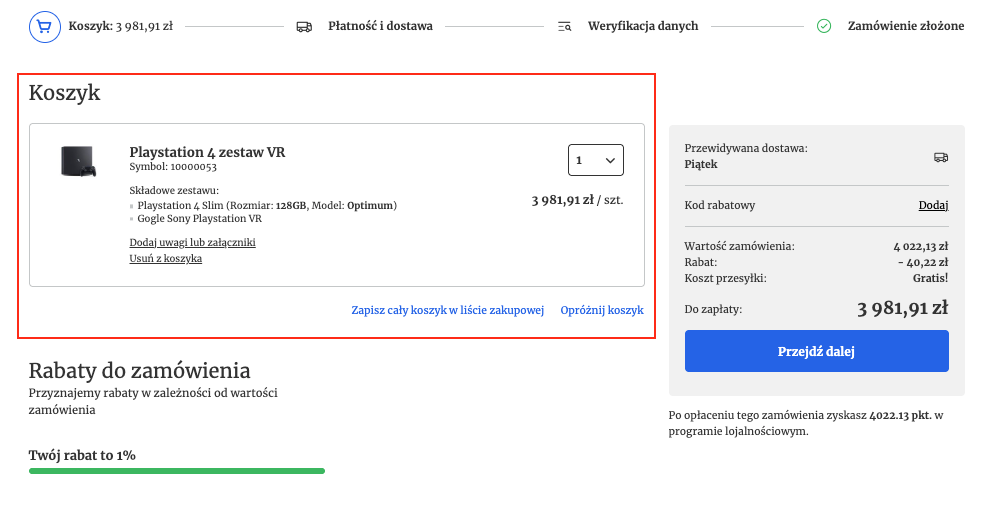998x515 pixels.
Task: Click the unit price 3 981,91 zł / szt.
Action: tap(577, 200)
